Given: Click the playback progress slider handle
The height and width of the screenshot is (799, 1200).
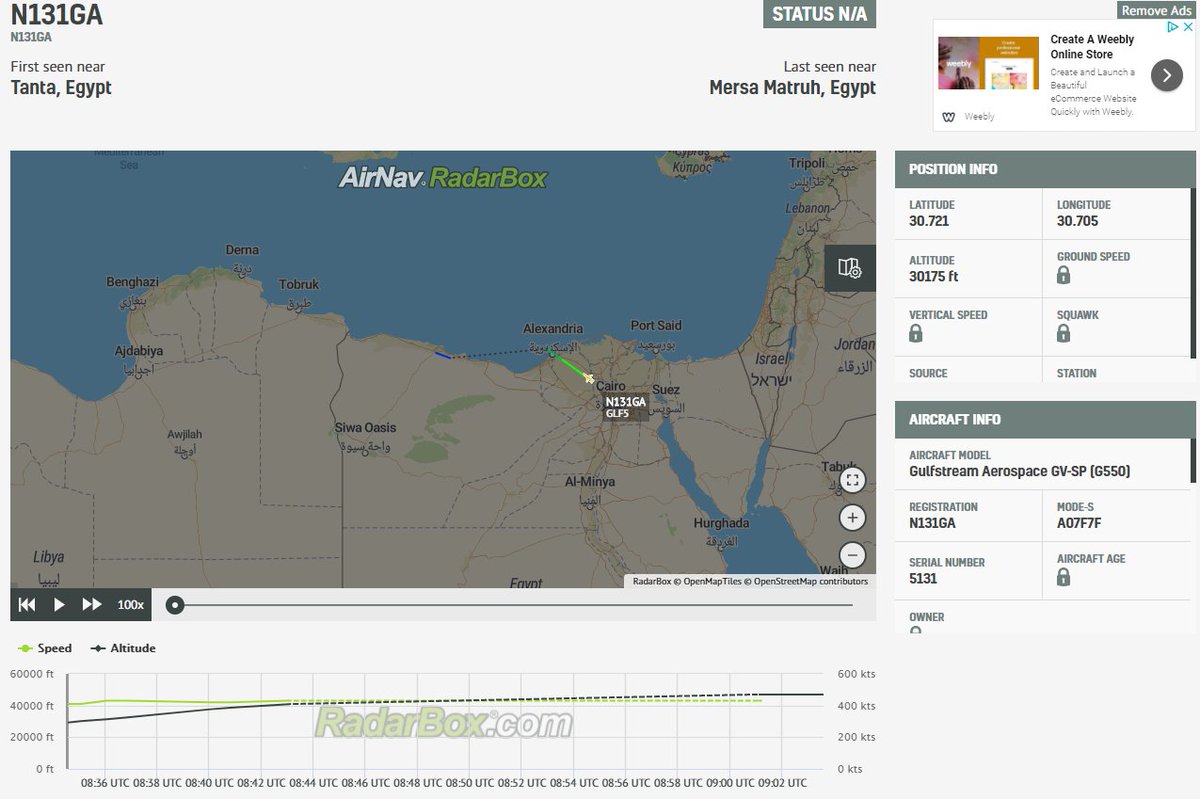Looking at the screenshot, I should (x=175, y=604).
